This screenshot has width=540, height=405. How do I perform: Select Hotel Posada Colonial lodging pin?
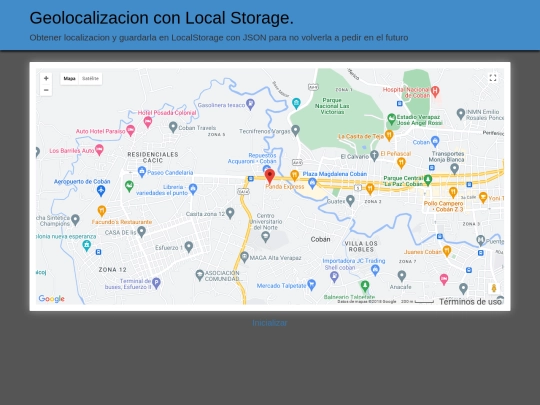pos(148,122)
